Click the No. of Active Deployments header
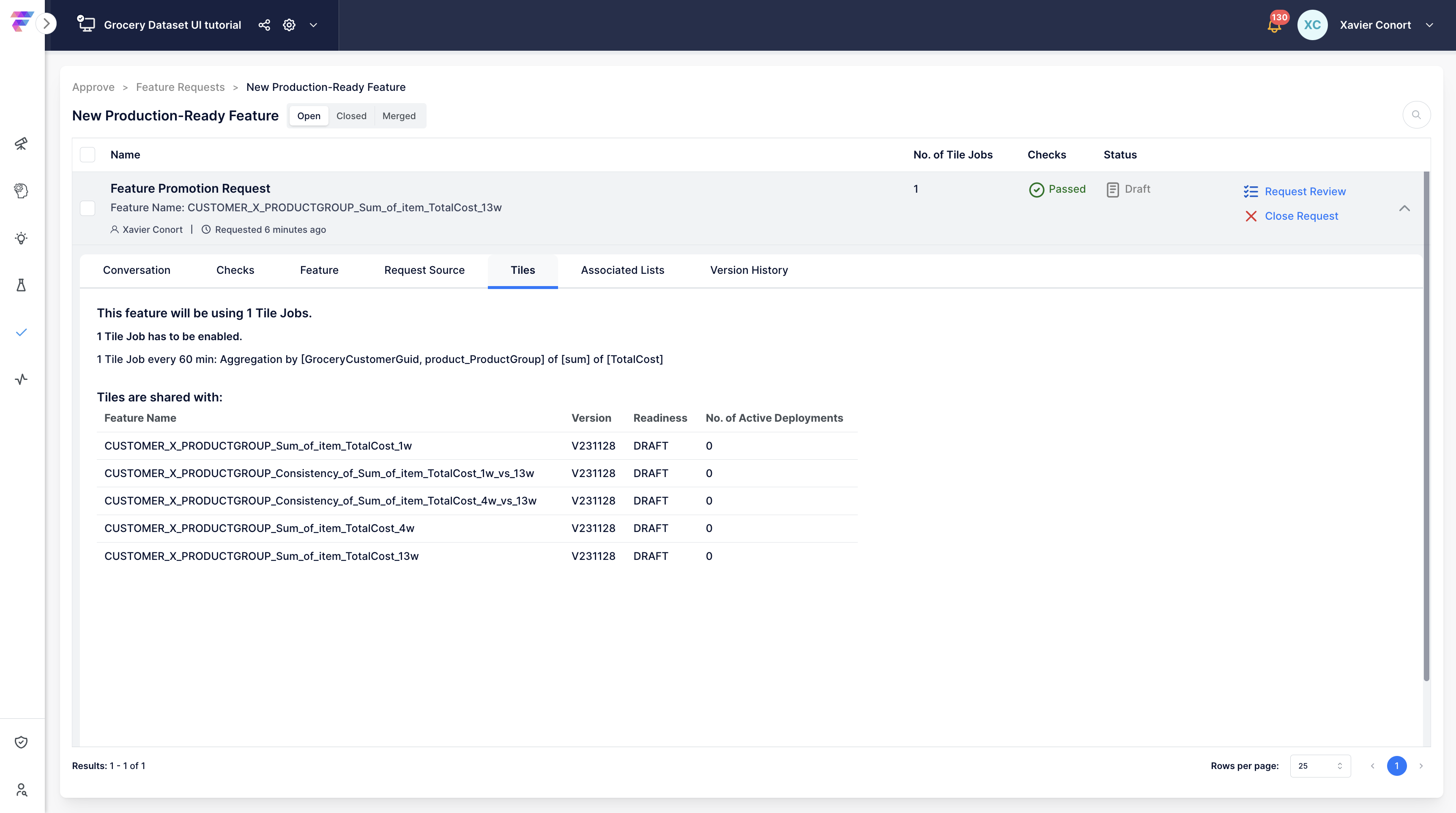 pyautogui.click(x=774, y=418)
